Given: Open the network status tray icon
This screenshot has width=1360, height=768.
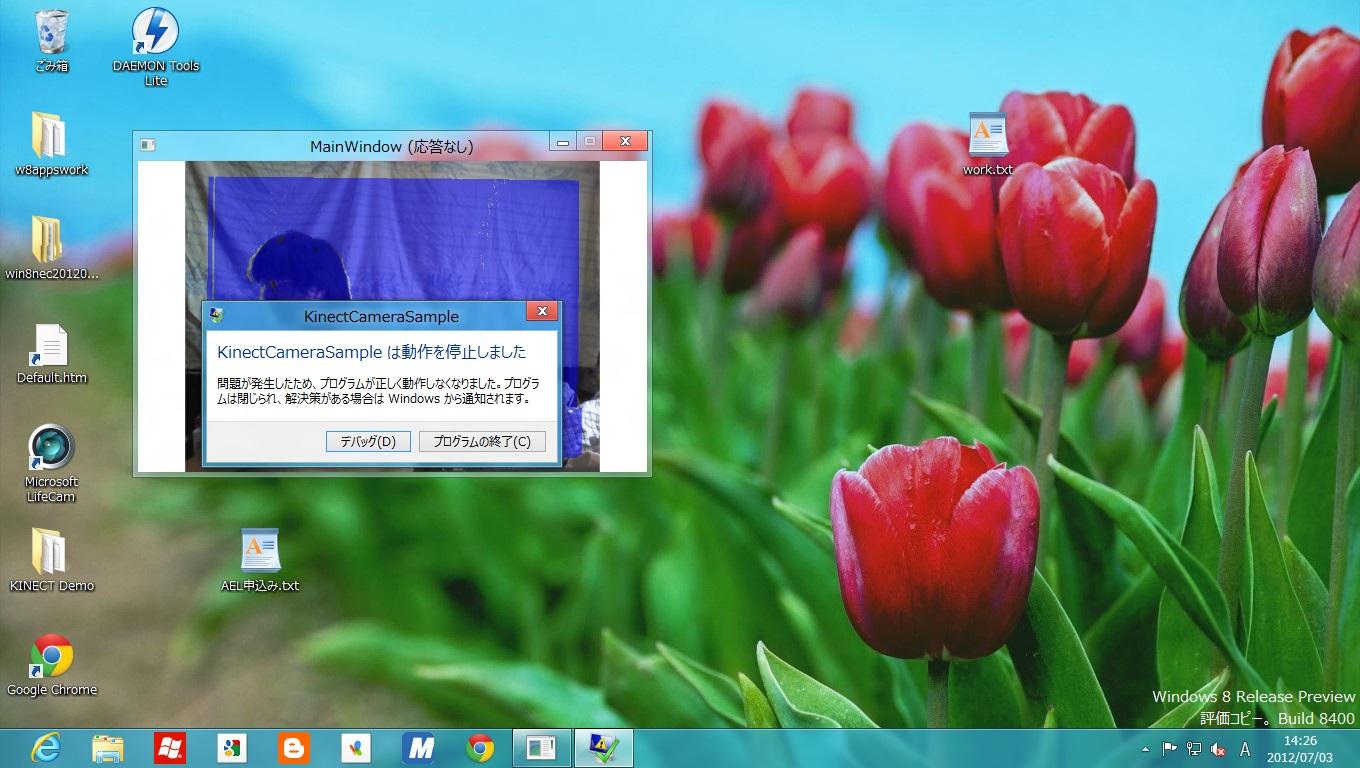Looking at the screenshot, I should [x=1194, y=749].
